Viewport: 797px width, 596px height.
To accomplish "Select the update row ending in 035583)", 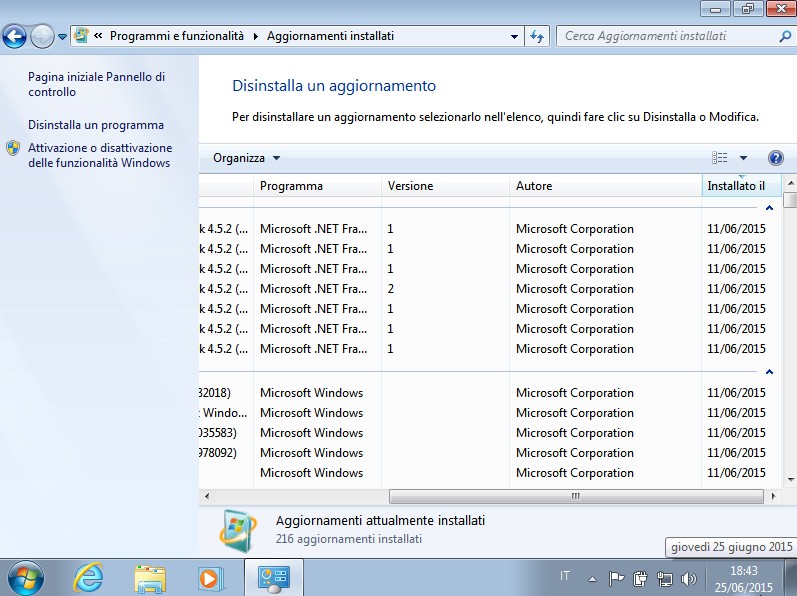I will click(488, 433).
